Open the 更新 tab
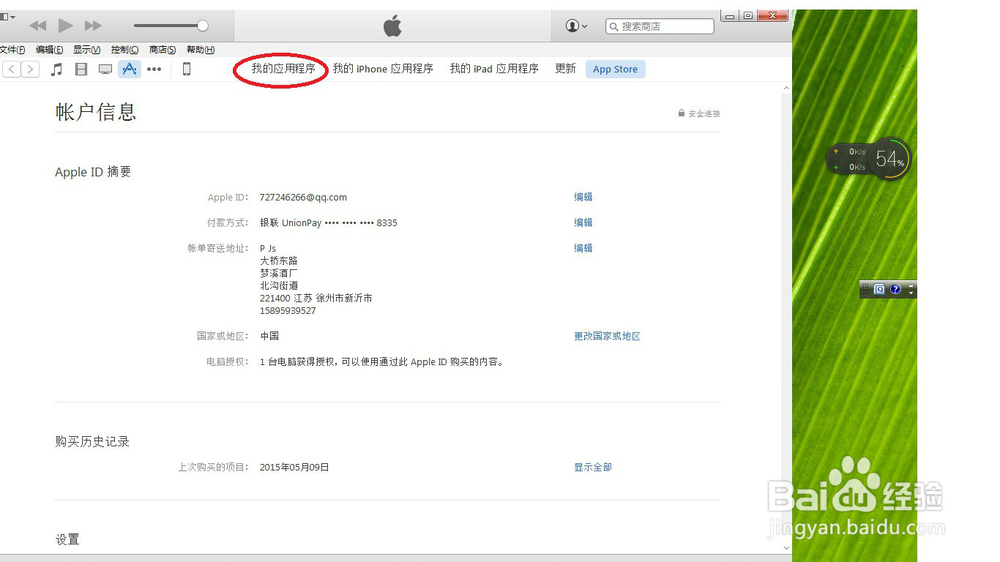This screenshot has width=1000, height=562. click(565, 68)
